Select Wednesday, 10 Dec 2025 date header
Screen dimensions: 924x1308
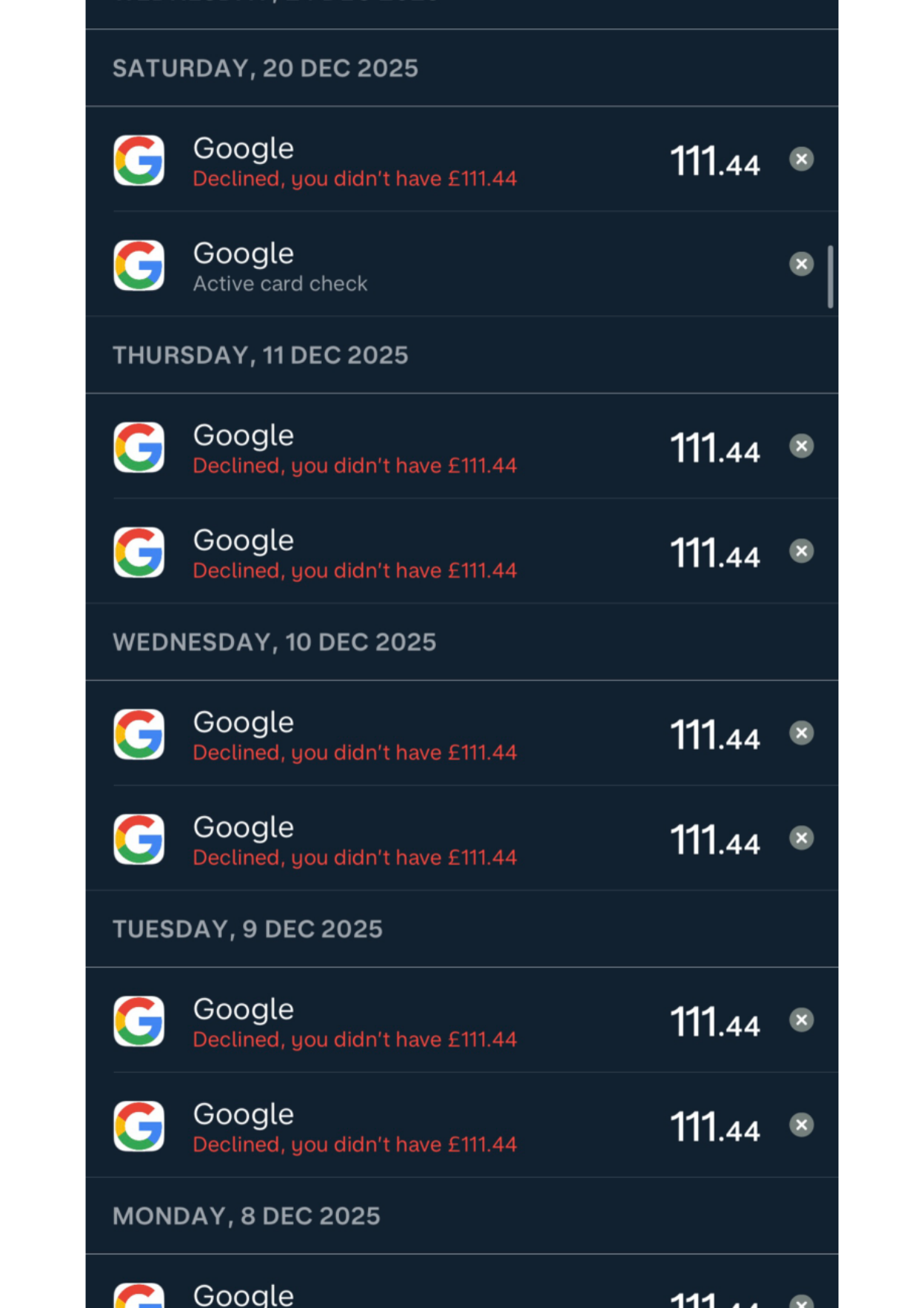[x=274, y=642]
